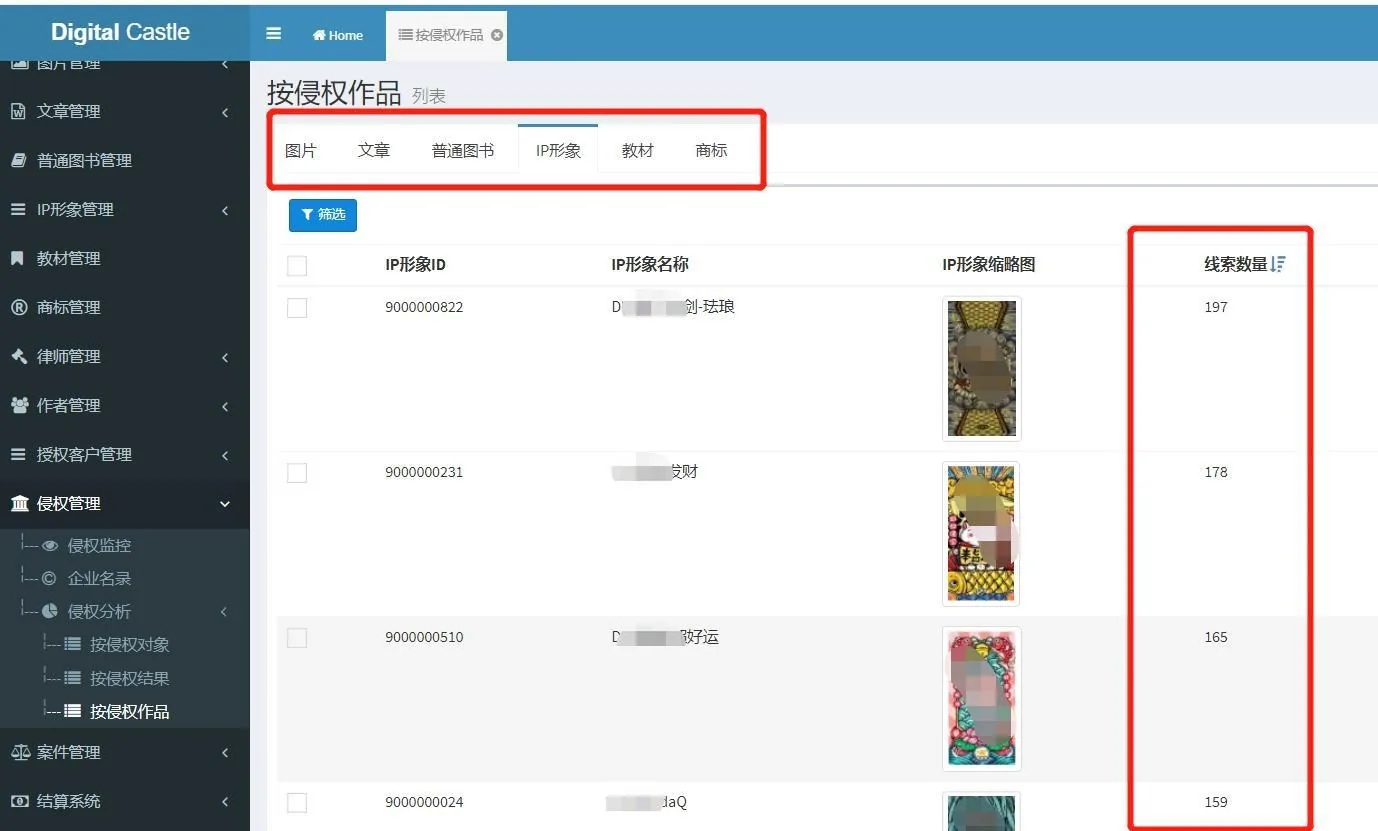Image resolution: width=1378 pixels, height=831 pixels.
Task: Click the ID cell 9000000510
Action: pyautogui.click(x=424, y=637)
